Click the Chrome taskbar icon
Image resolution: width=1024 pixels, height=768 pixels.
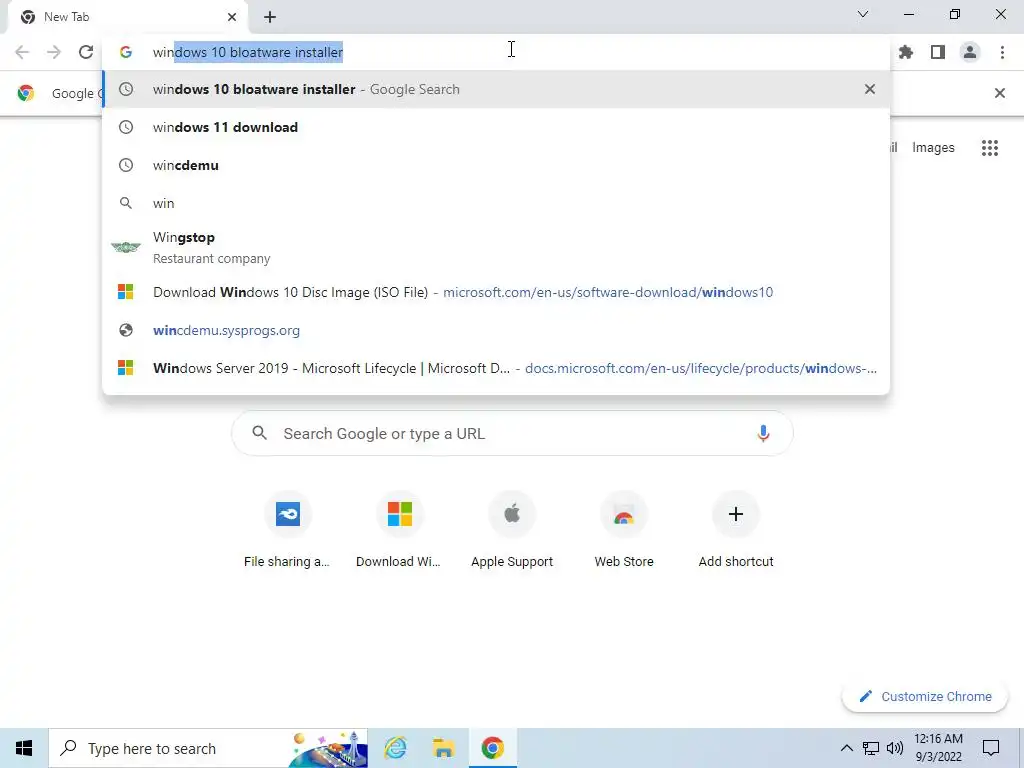point(492,748)
